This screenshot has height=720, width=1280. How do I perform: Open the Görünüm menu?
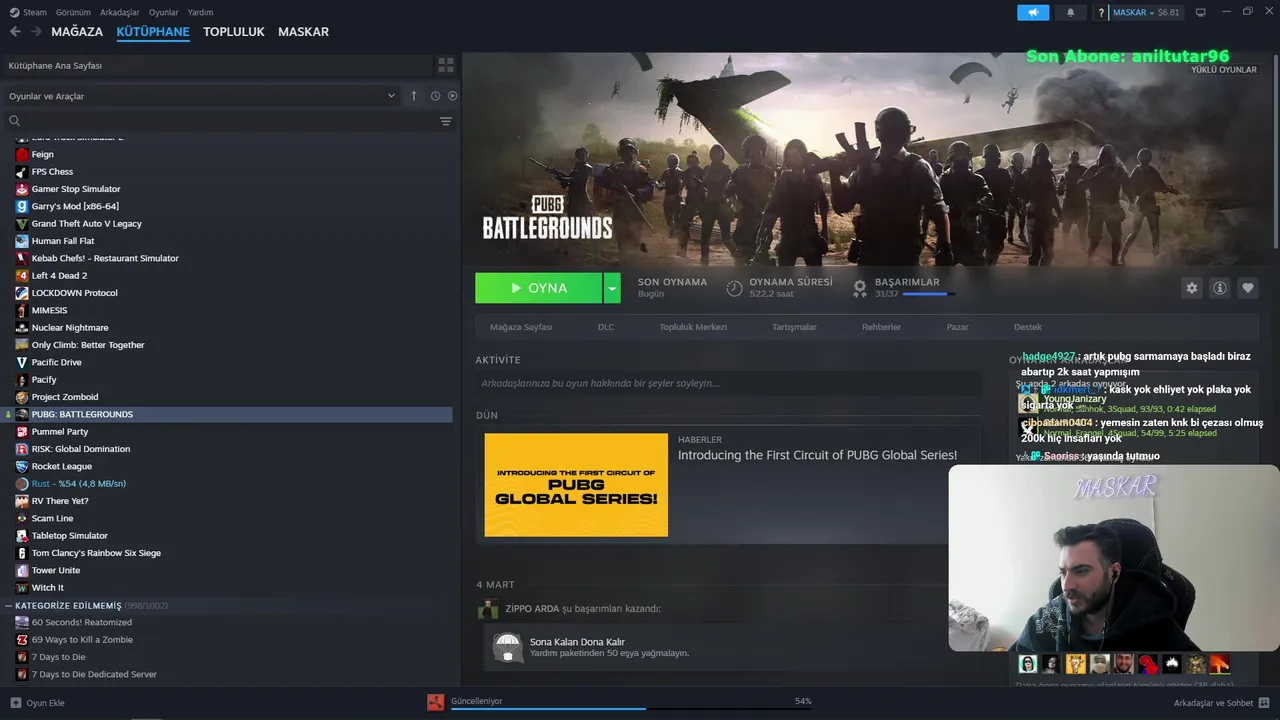tap(73, 12)
